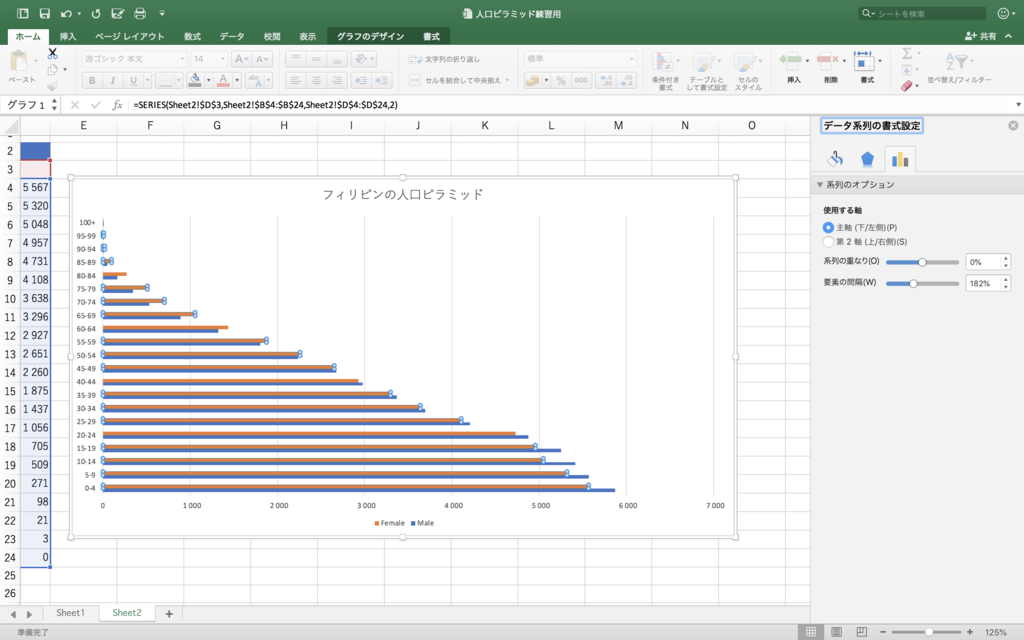
Task: Click the Share button
Action: click(x=980, y=36)
